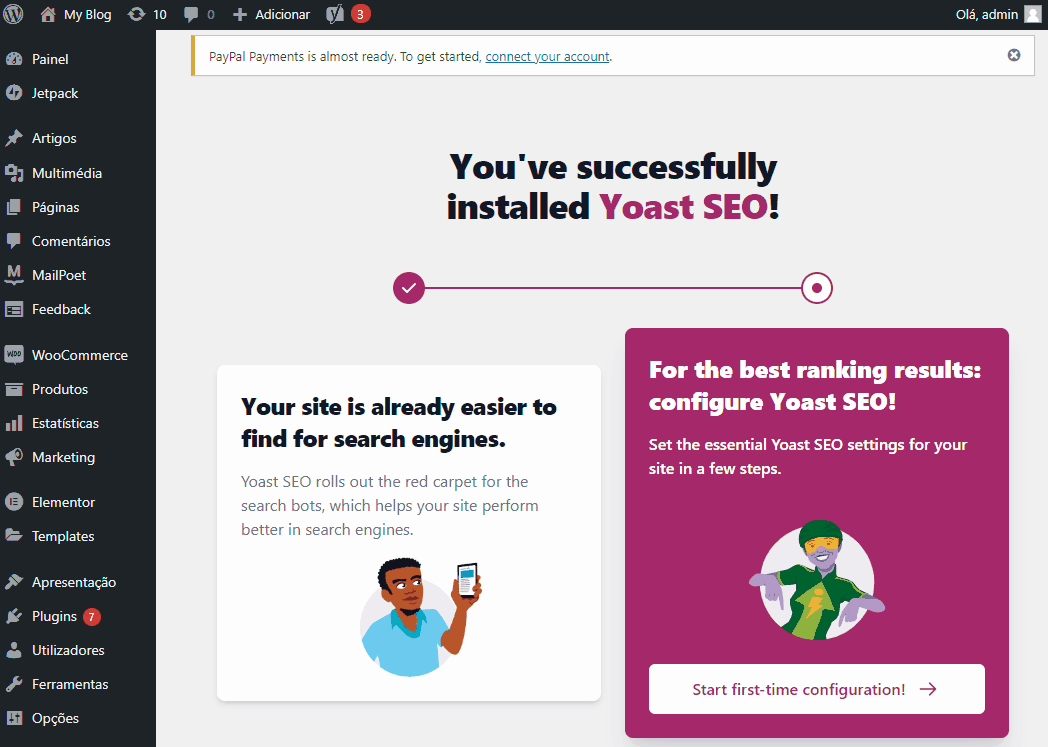
Task: Click Adicionar in the admin bar
Action: pyautogui.click(x=282, y=15)
